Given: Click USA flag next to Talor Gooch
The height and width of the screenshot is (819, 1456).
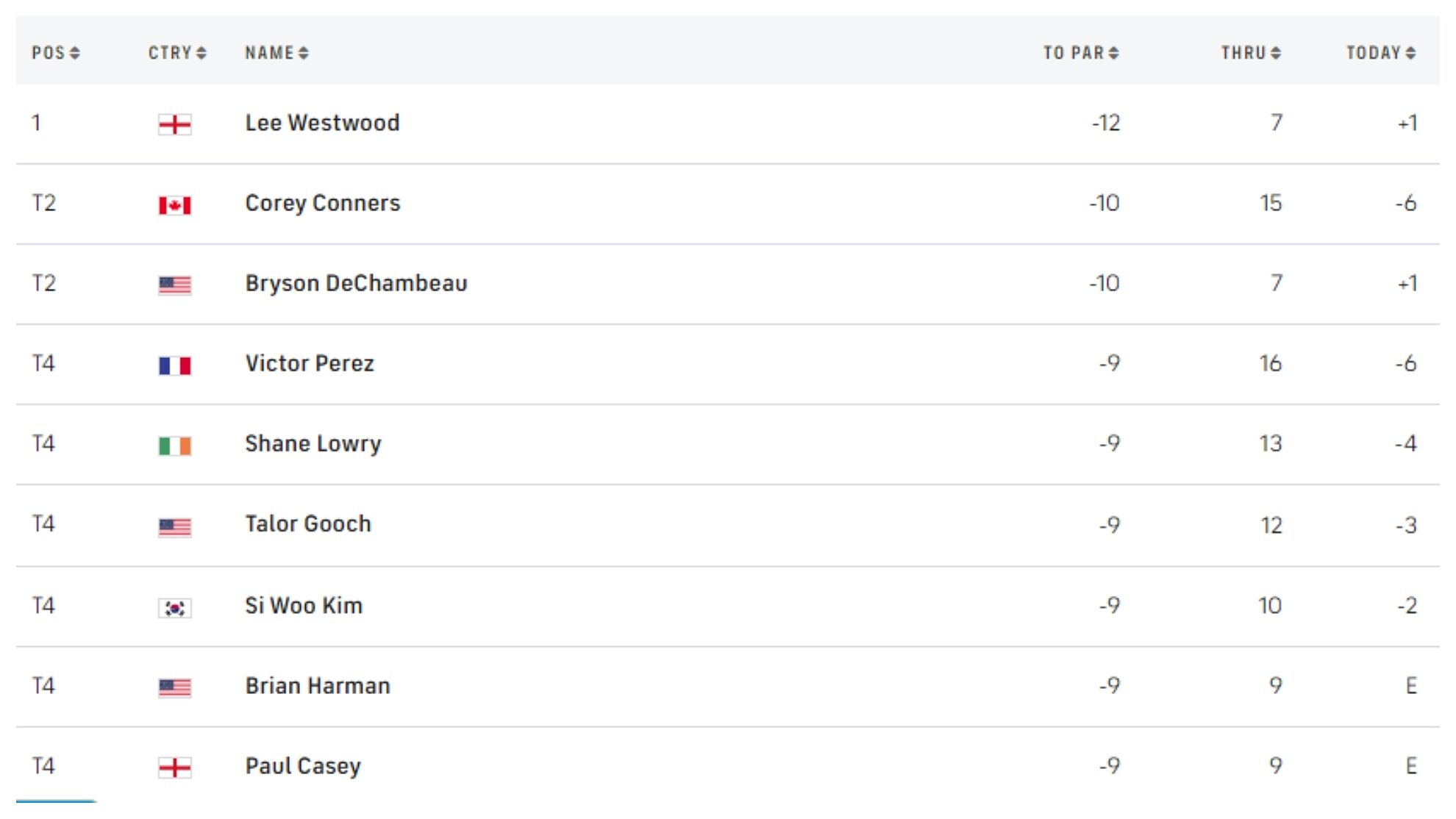Looking at the screenshot, I should [x=174, y=527].
